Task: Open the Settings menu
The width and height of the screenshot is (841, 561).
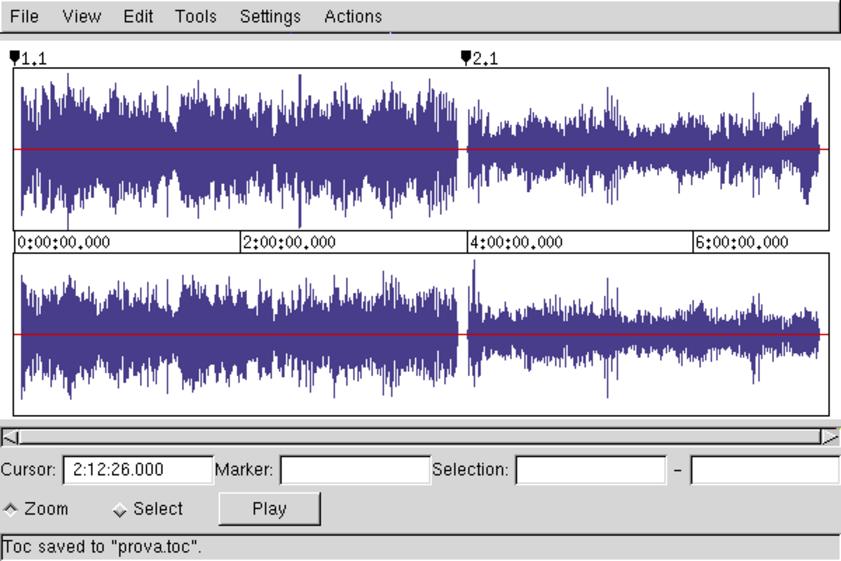Action: pos(270,17)
